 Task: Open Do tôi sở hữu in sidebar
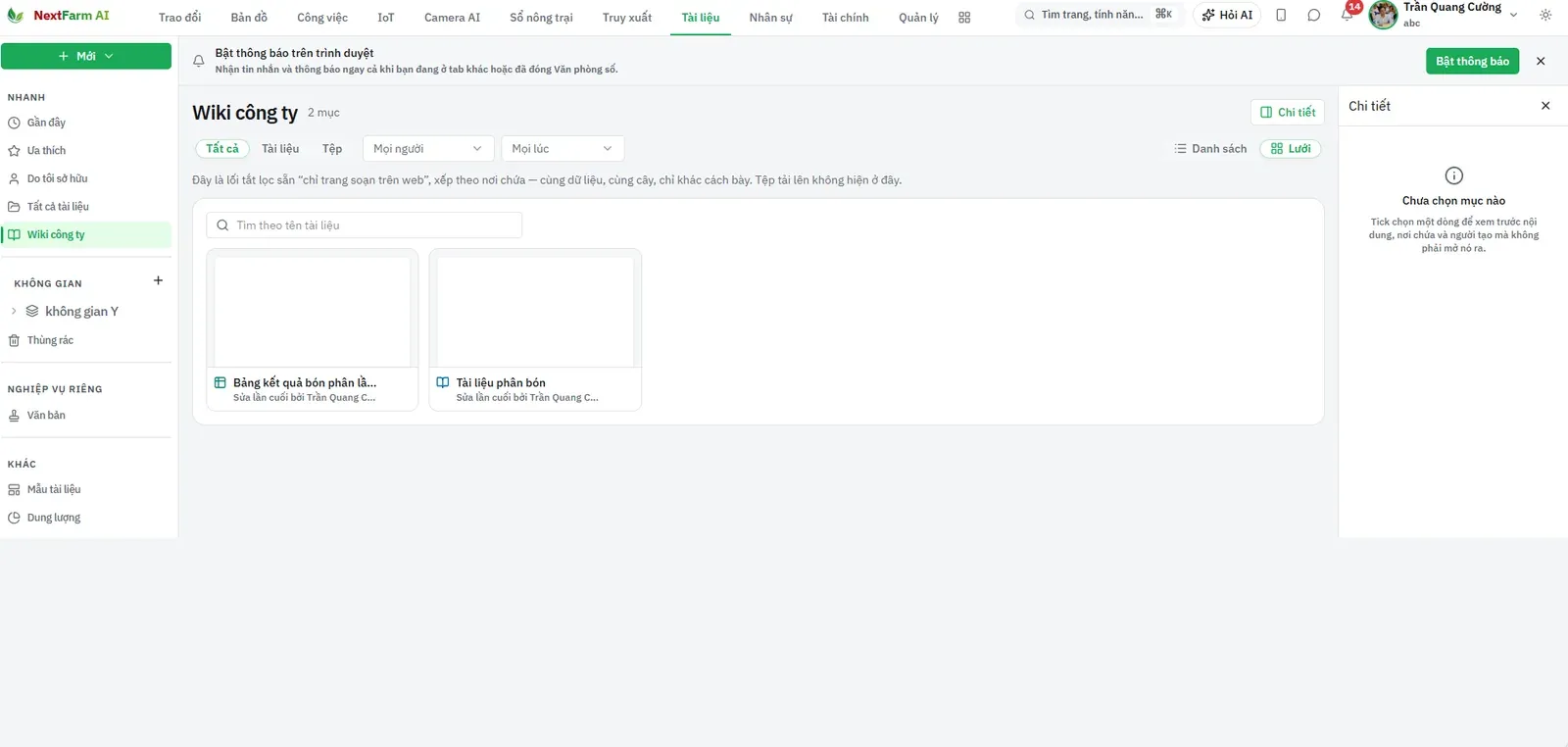click(86, 178)
